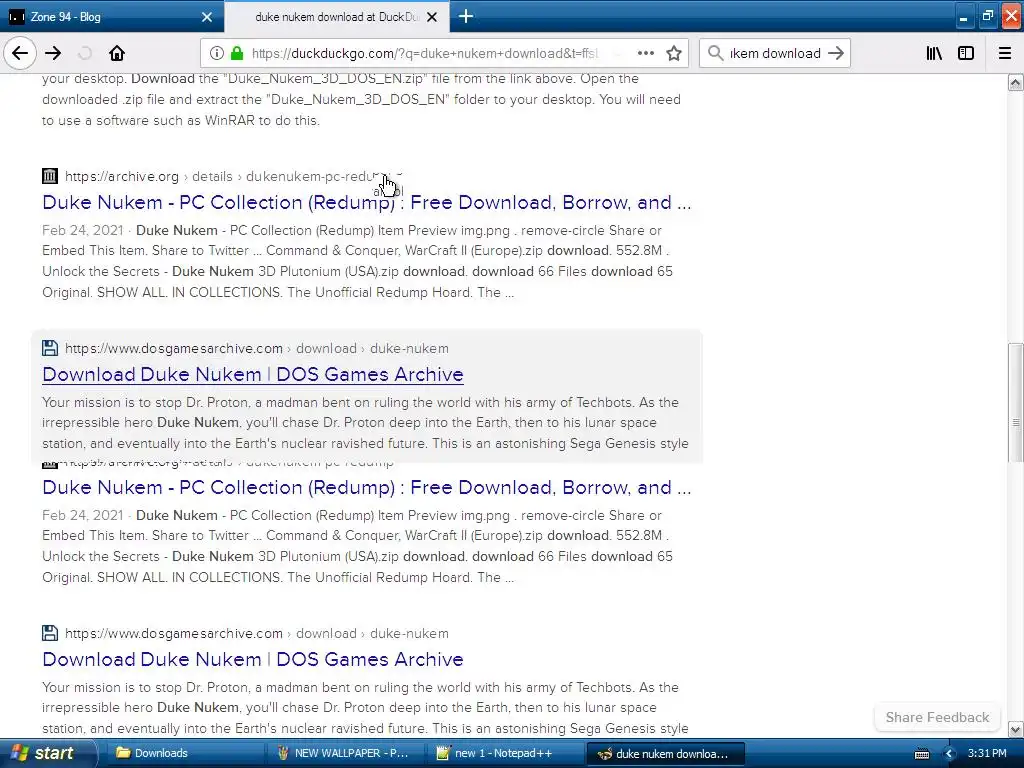Open the Library bookshelf icon
The height and width of the screenshot is (768, 1024).
(x=935, y=53)
